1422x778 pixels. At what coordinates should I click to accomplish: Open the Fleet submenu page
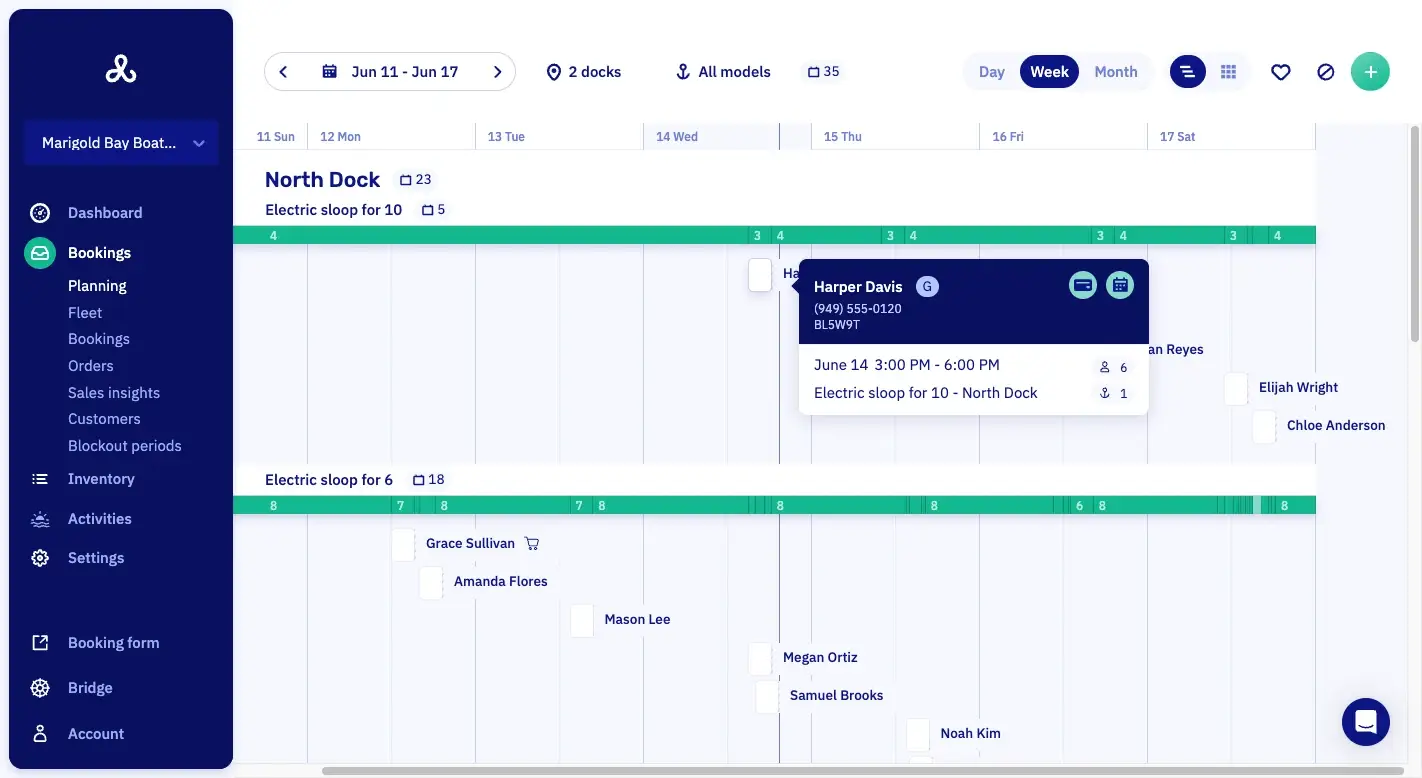[85, 313]
